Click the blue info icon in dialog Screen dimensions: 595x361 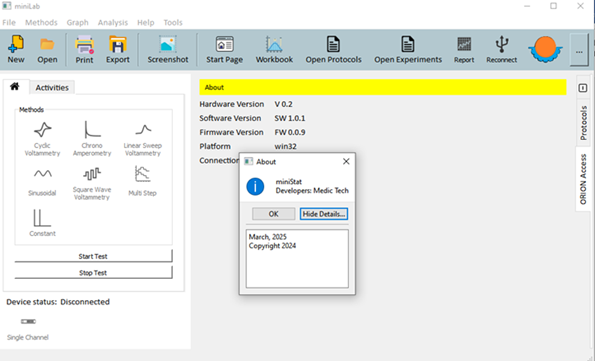point(255,187)
